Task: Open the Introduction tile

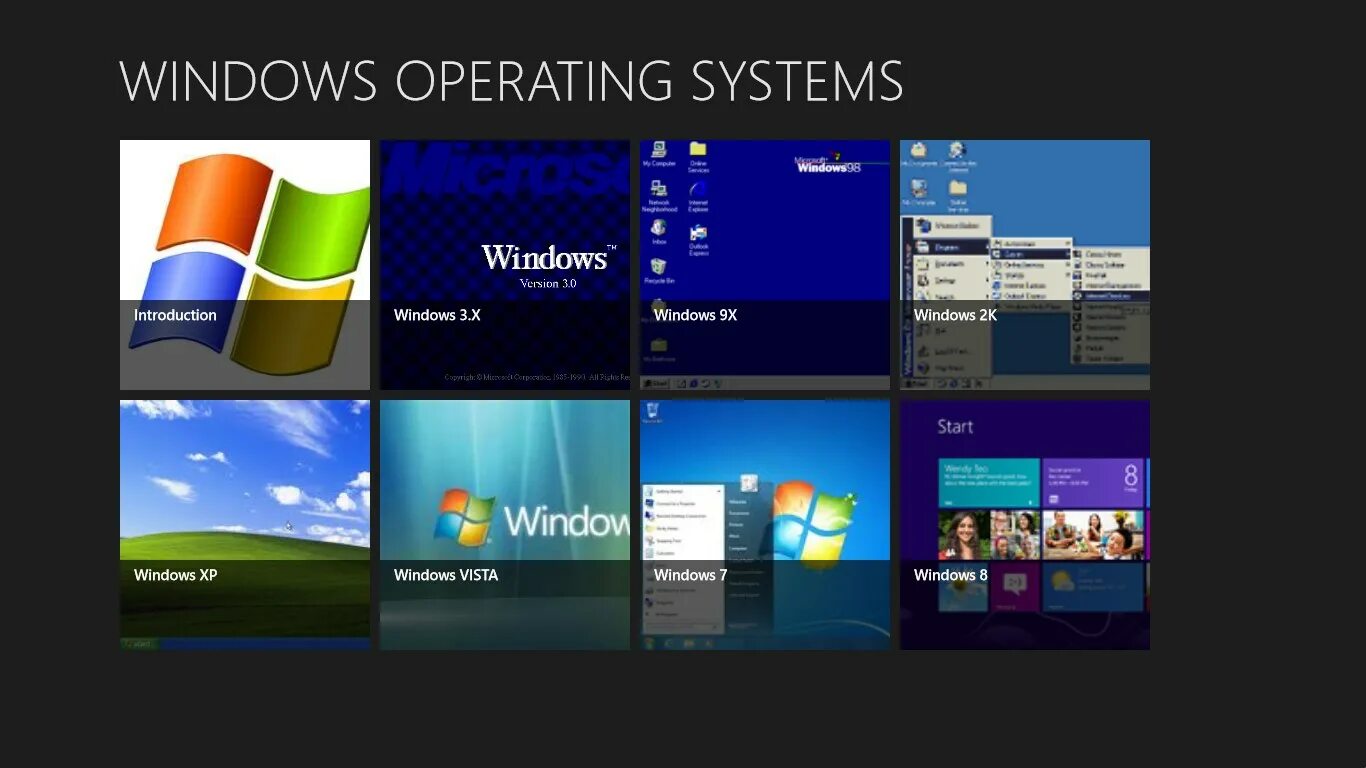Action: coord(245,265)
